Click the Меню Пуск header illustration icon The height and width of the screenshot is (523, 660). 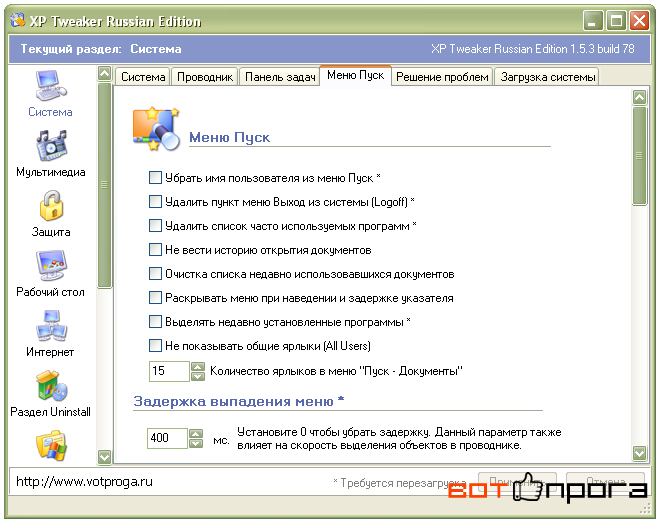coord(156,129)
